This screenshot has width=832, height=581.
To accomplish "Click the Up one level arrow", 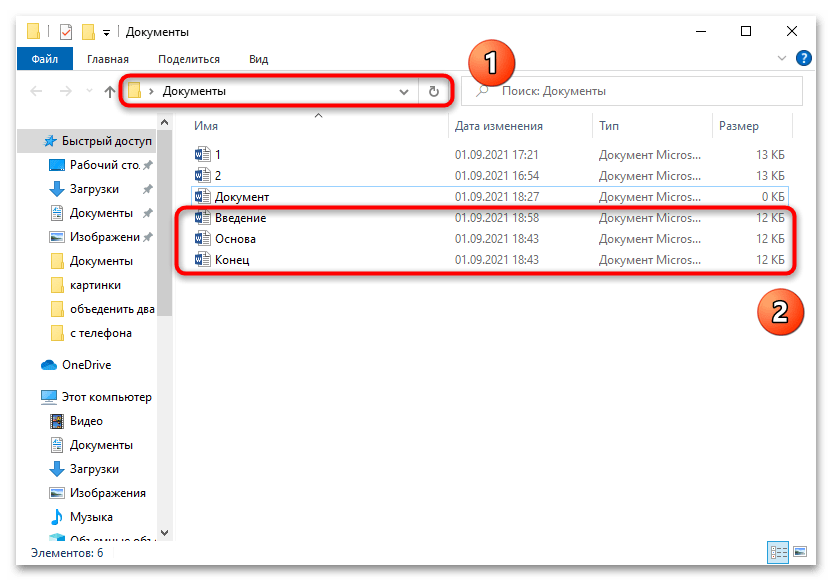I will click(x=110, y=92).
